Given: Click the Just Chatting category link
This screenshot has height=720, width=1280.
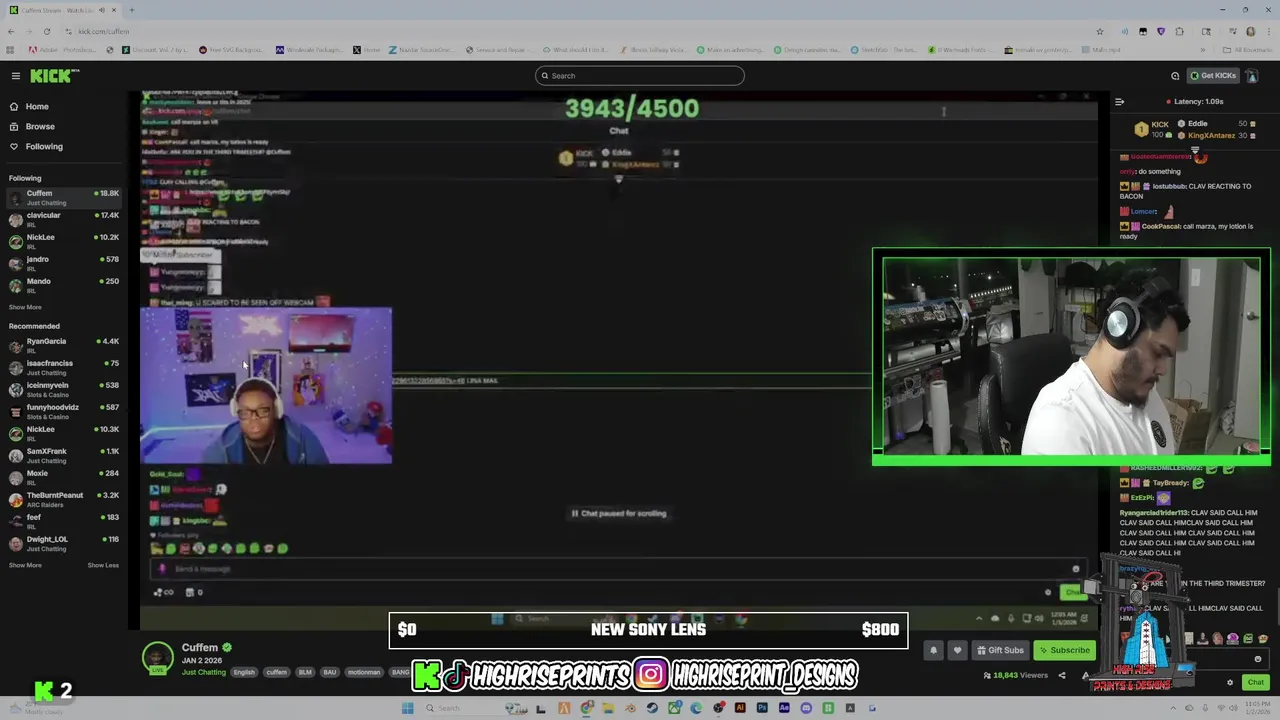Looking at the screenshot, I should coord(204,672).
